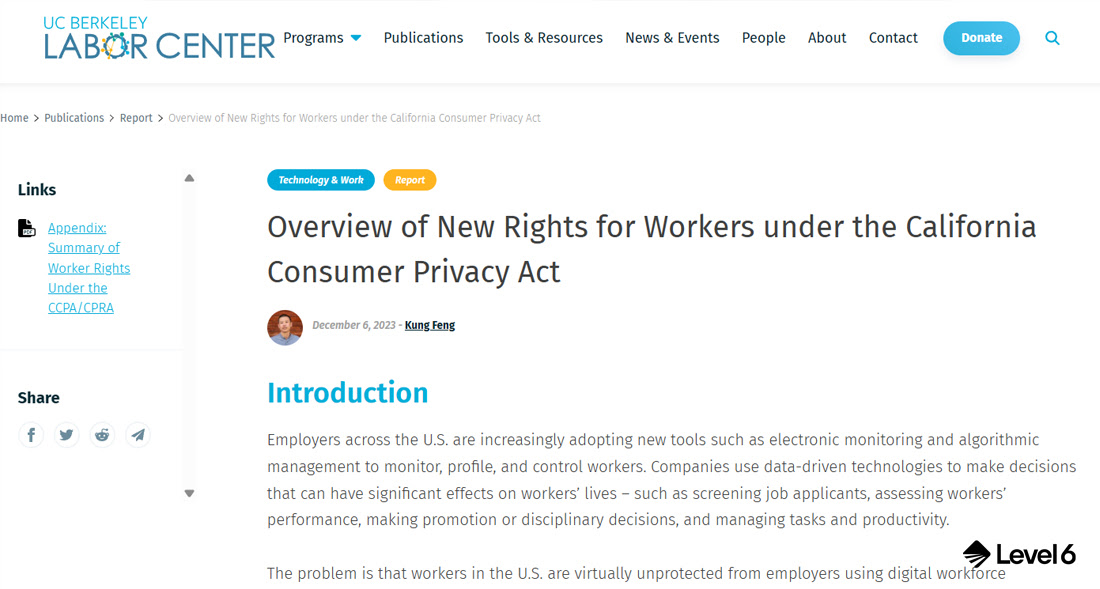This screenshot has width=1100, height=589.
Task: Expand Programs using its chevron arrow
Action: pos(355,35)
